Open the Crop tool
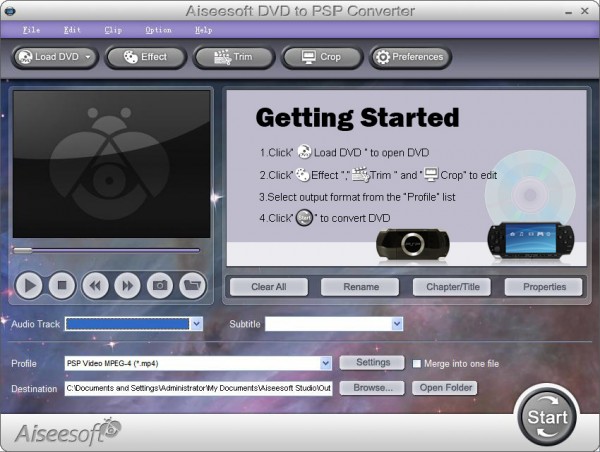The width and height of the screenshot is (600, 452). tap(321, 57)
